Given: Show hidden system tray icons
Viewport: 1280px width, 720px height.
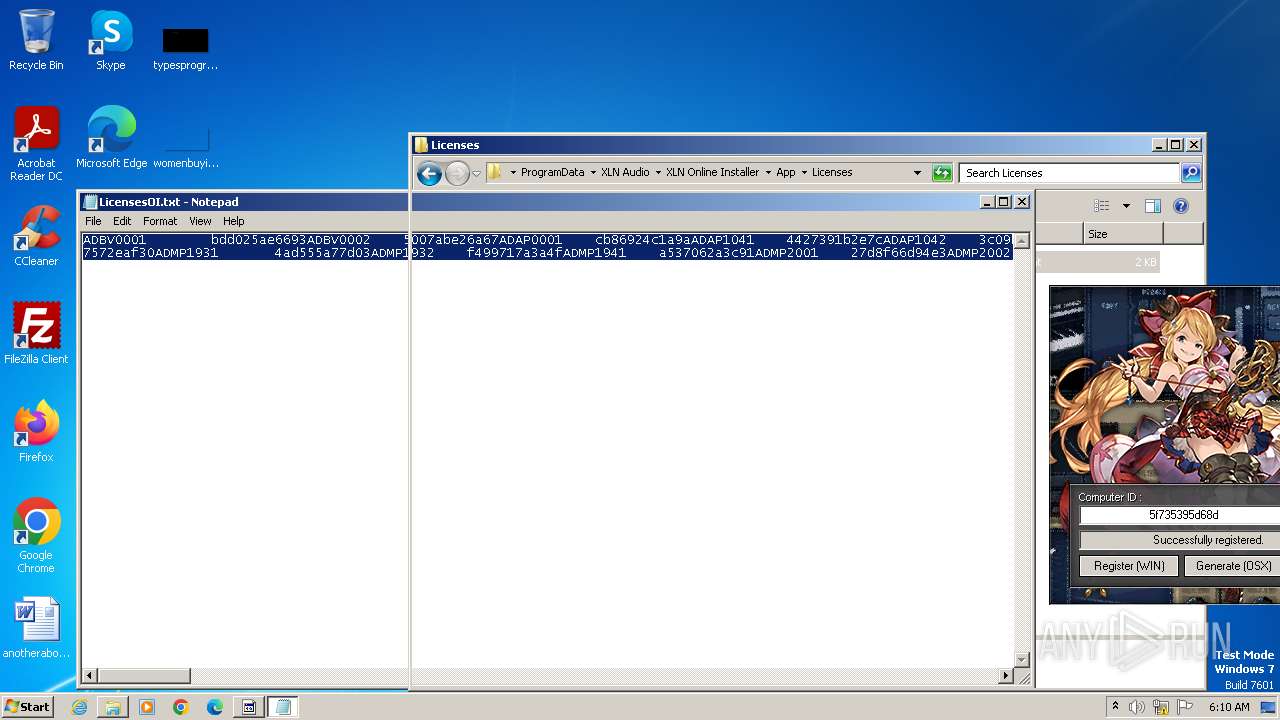Looking at the screenshot, I should (x=1115, y=707).
